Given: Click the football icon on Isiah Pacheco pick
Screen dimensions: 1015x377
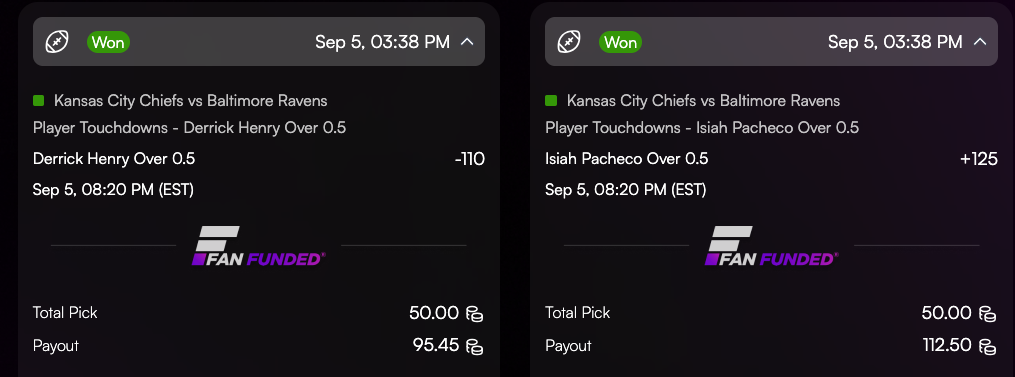Looking at the screenshot, I should coord(569,42).
